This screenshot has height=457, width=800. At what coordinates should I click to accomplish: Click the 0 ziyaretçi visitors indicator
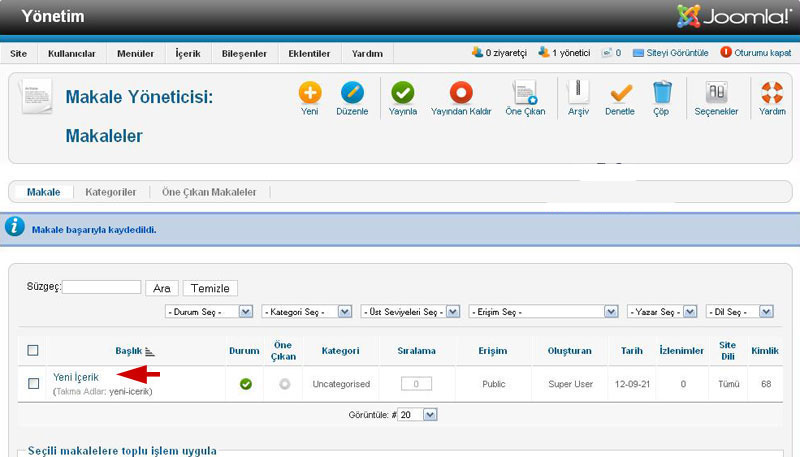(499, 53)
